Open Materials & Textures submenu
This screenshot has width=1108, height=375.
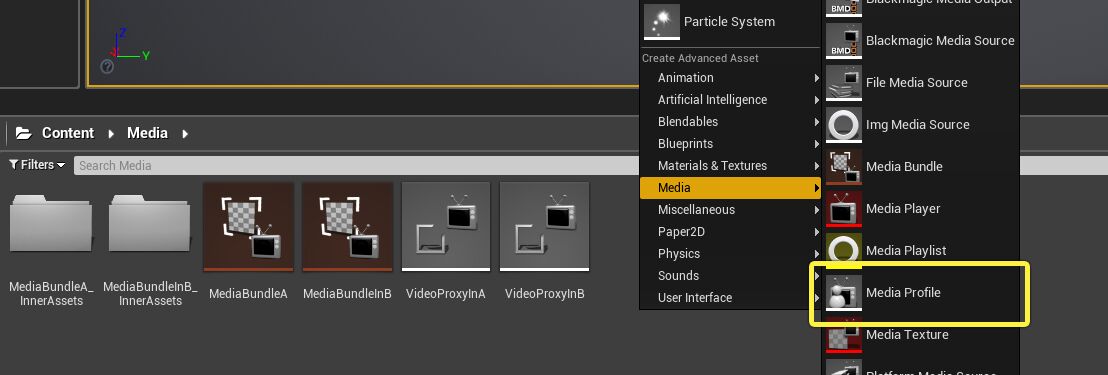point(730,165)
